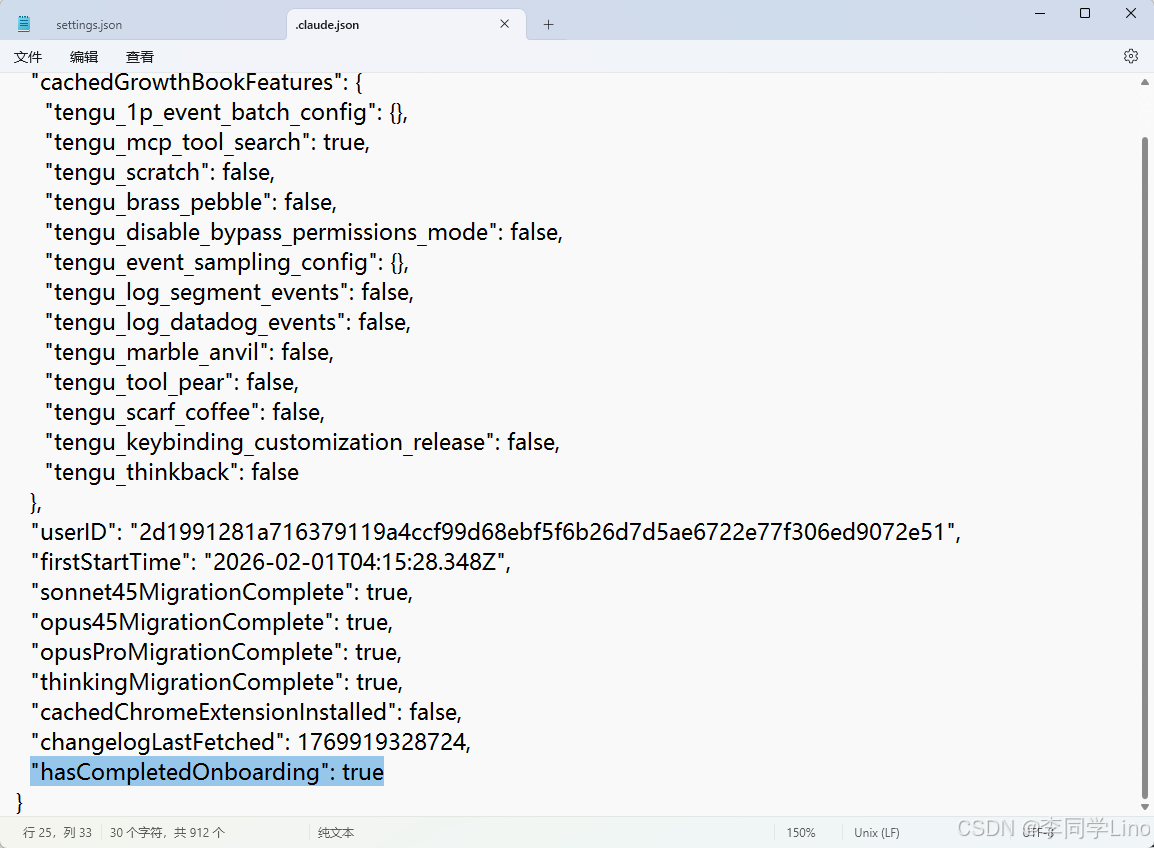Screen dimensions: 1154x848
Task: Minimize the Notepad window
Action: tap(1040, 13)
